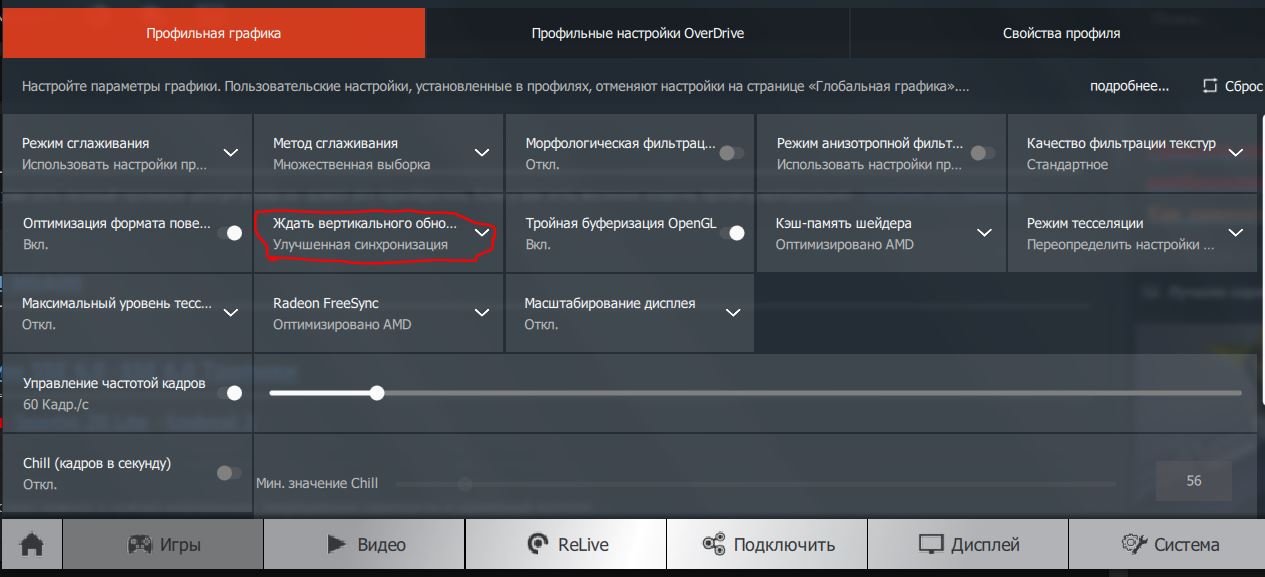The image size is (1265, 577).
Task: Open Кэш-память шейдера dropdown
Action: 984,233
